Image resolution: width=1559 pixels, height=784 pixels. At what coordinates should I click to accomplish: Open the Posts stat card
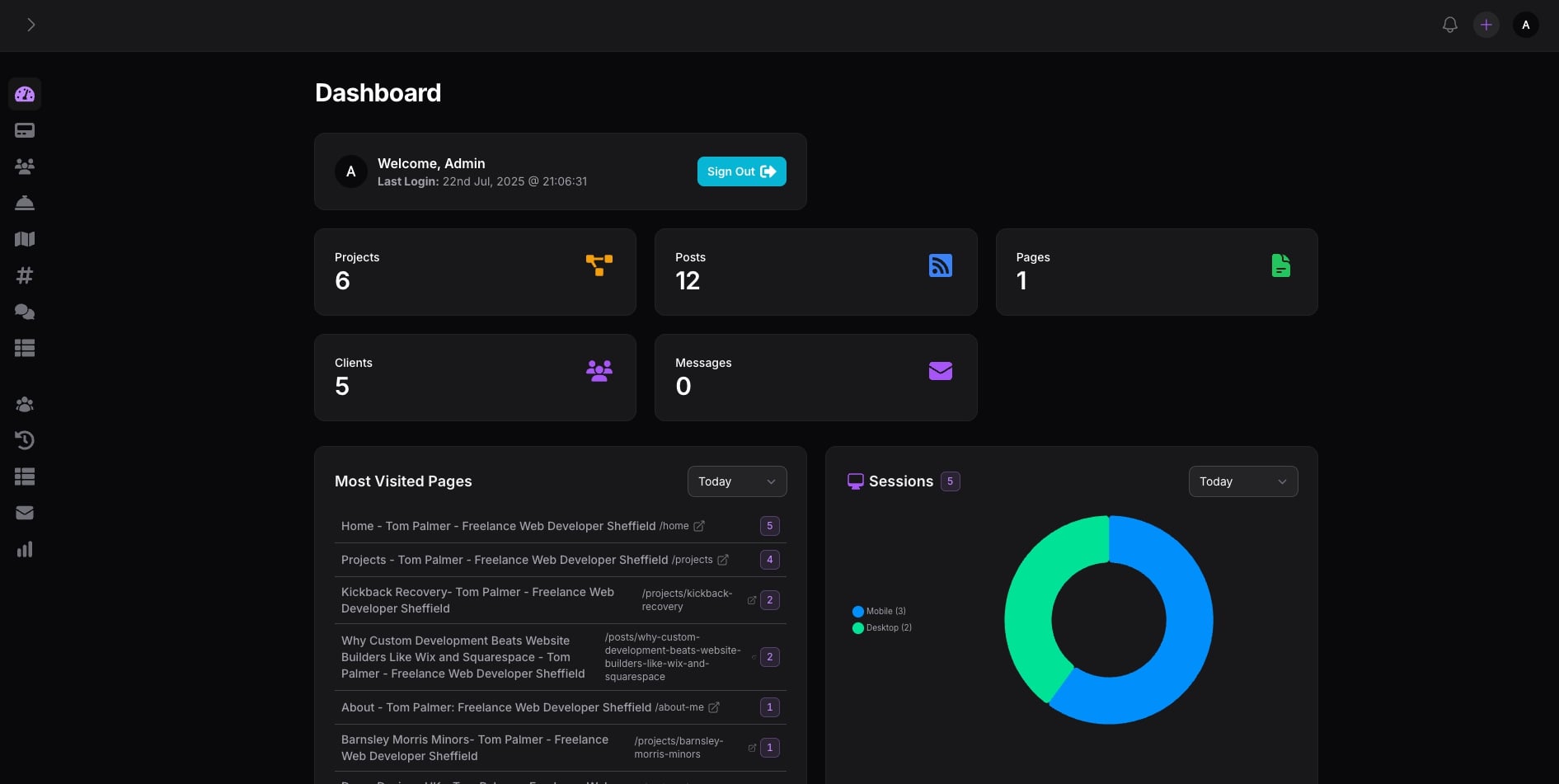pyautogui.click(x=815, y=272)
